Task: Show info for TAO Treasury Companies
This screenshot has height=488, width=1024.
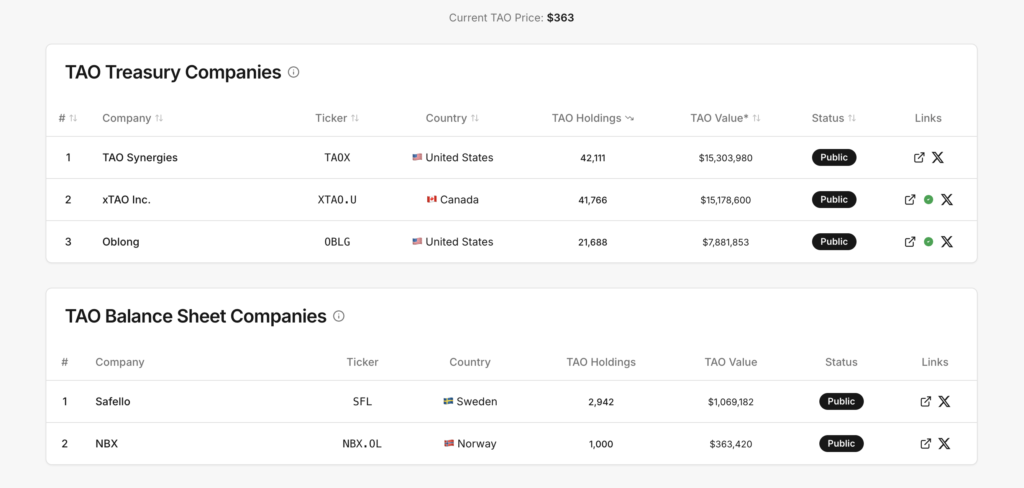Action: (x=294, y=72)
